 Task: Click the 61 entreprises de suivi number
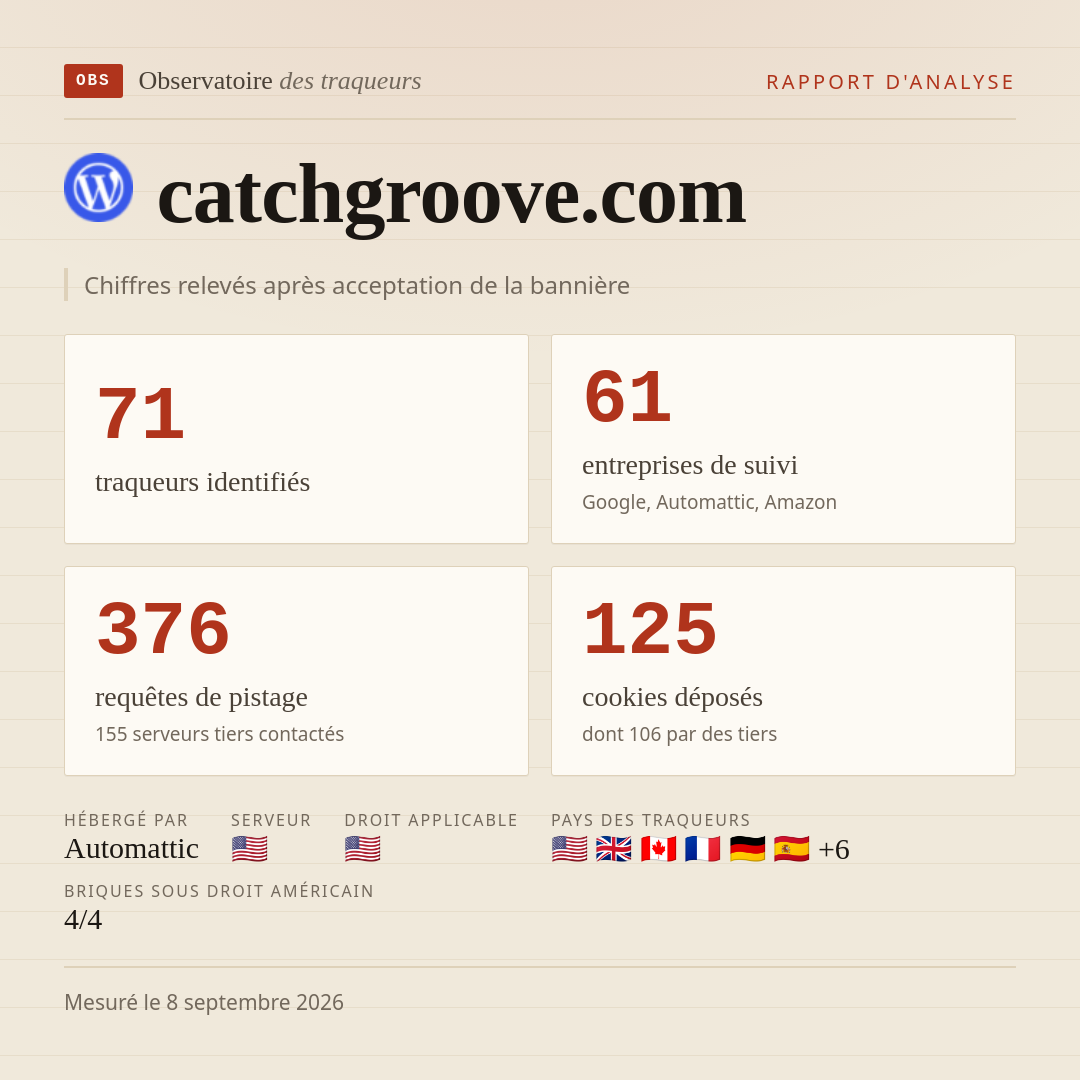pos(627,397)
